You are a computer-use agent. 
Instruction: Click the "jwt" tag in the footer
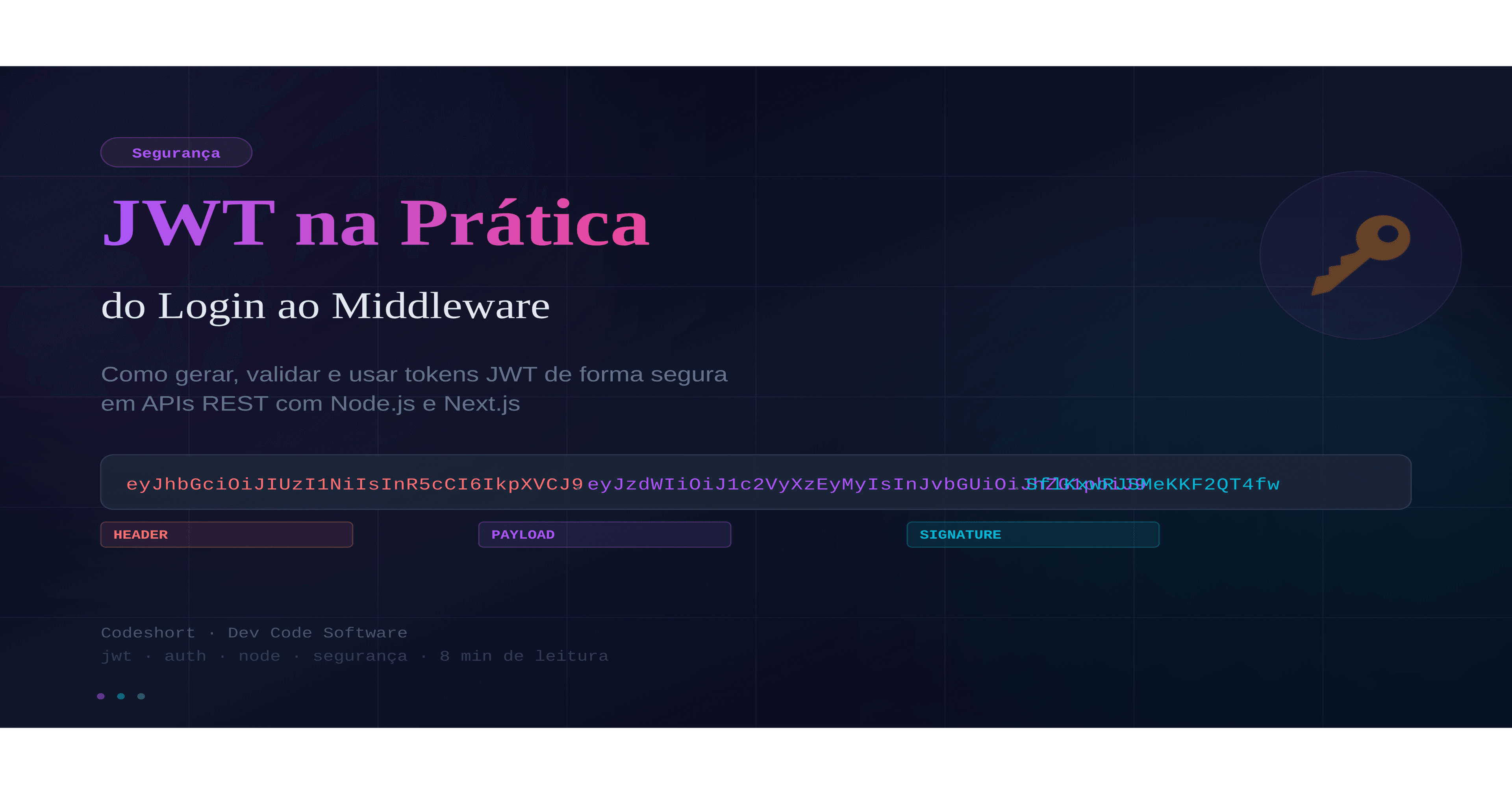tap(116, 656)
